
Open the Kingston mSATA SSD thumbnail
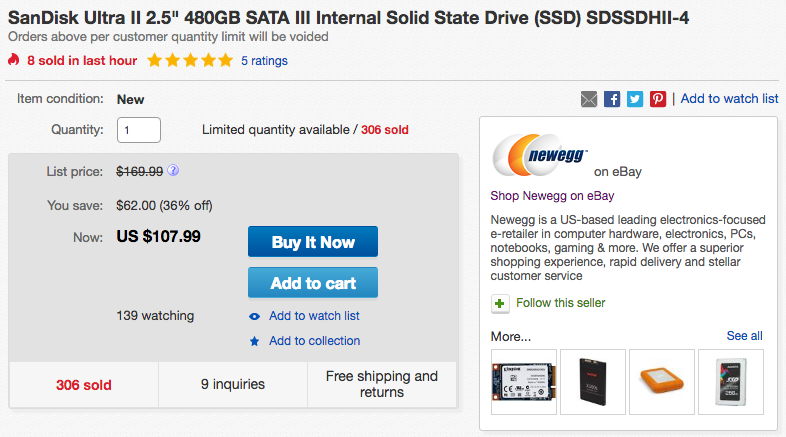pos(525,381)
